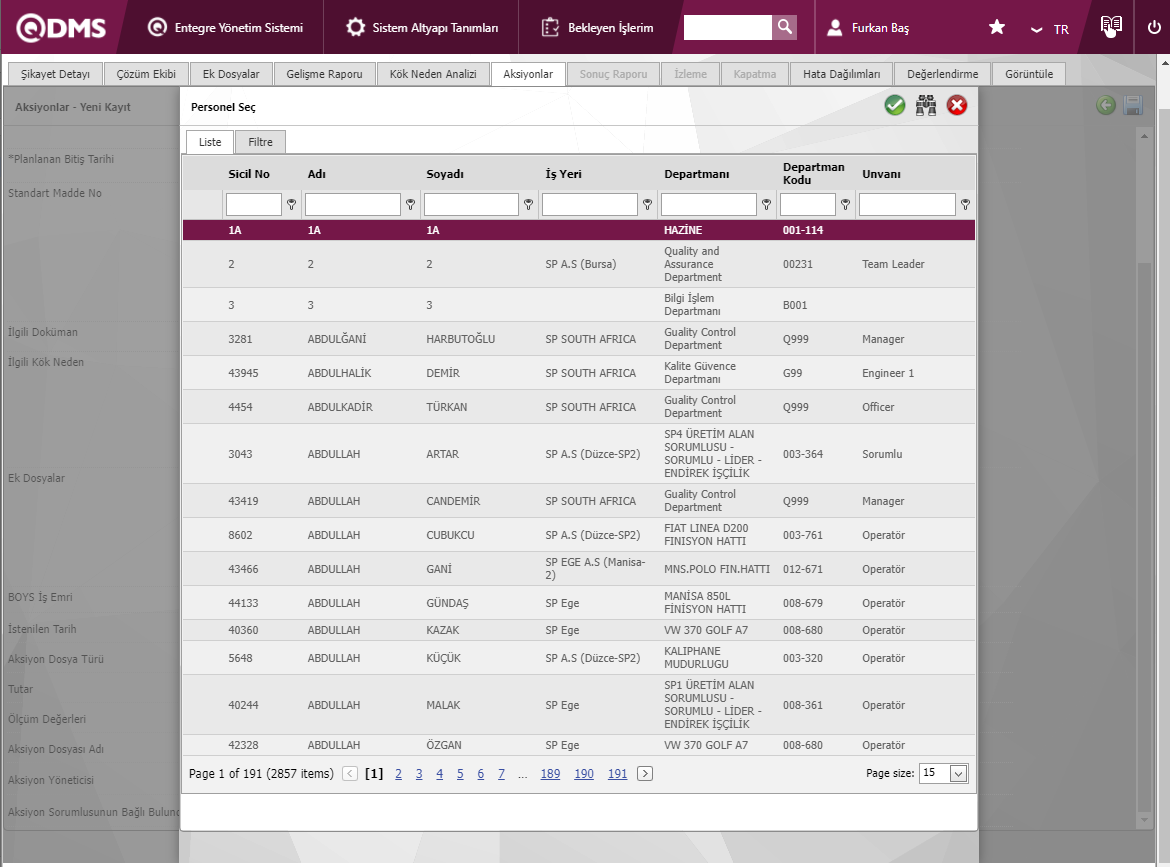Click the filter icon next to Sicil No field
The height and width of the screenshot is (867, 1170).
(x=291, y=205)
